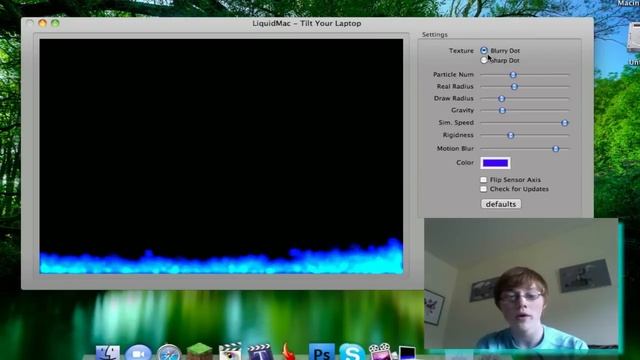Launch Minecraft grass block icon
The width and height of the screenshot is (640, 360).
(200, 352)
